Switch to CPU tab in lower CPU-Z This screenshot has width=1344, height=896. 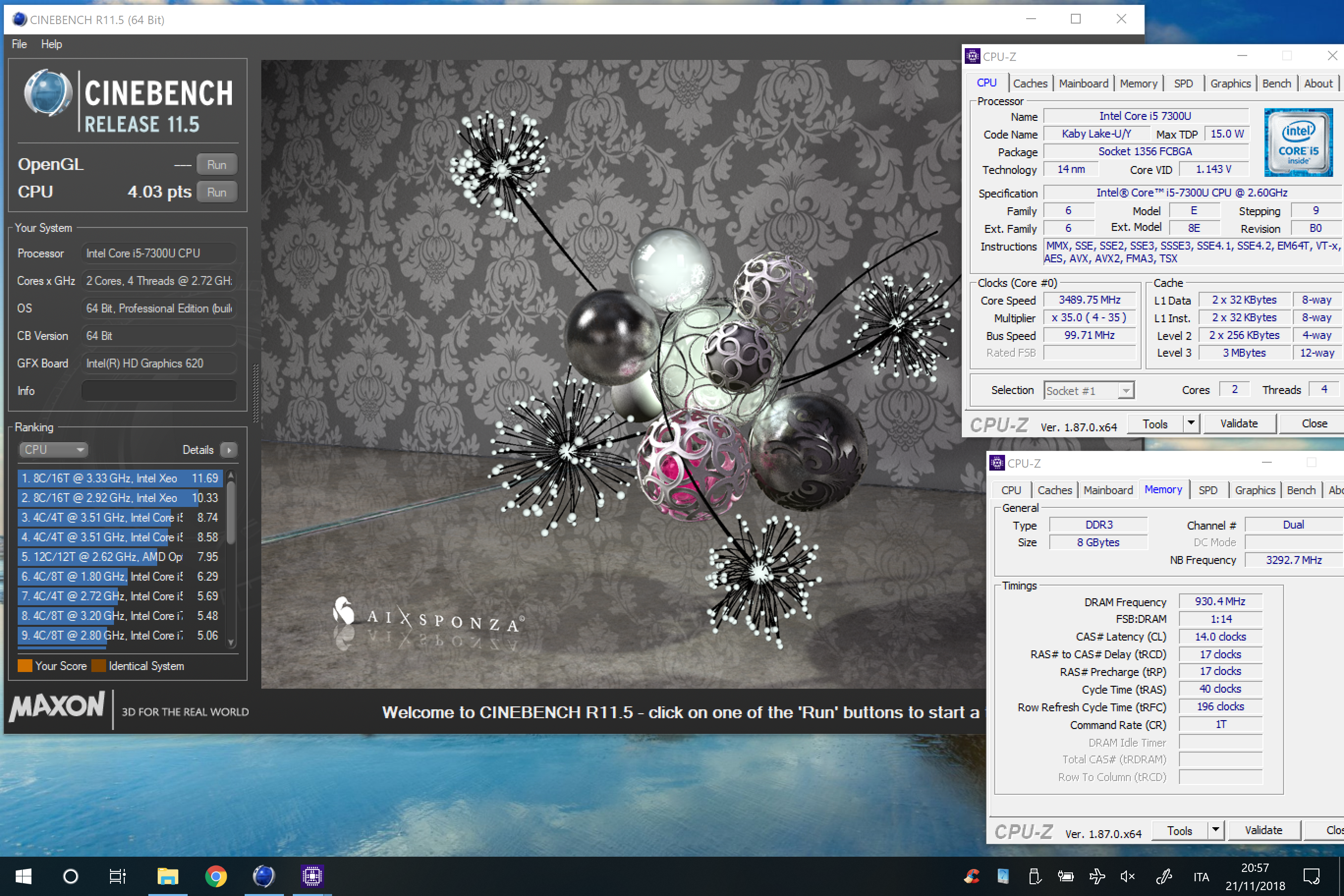[1011, 490]
